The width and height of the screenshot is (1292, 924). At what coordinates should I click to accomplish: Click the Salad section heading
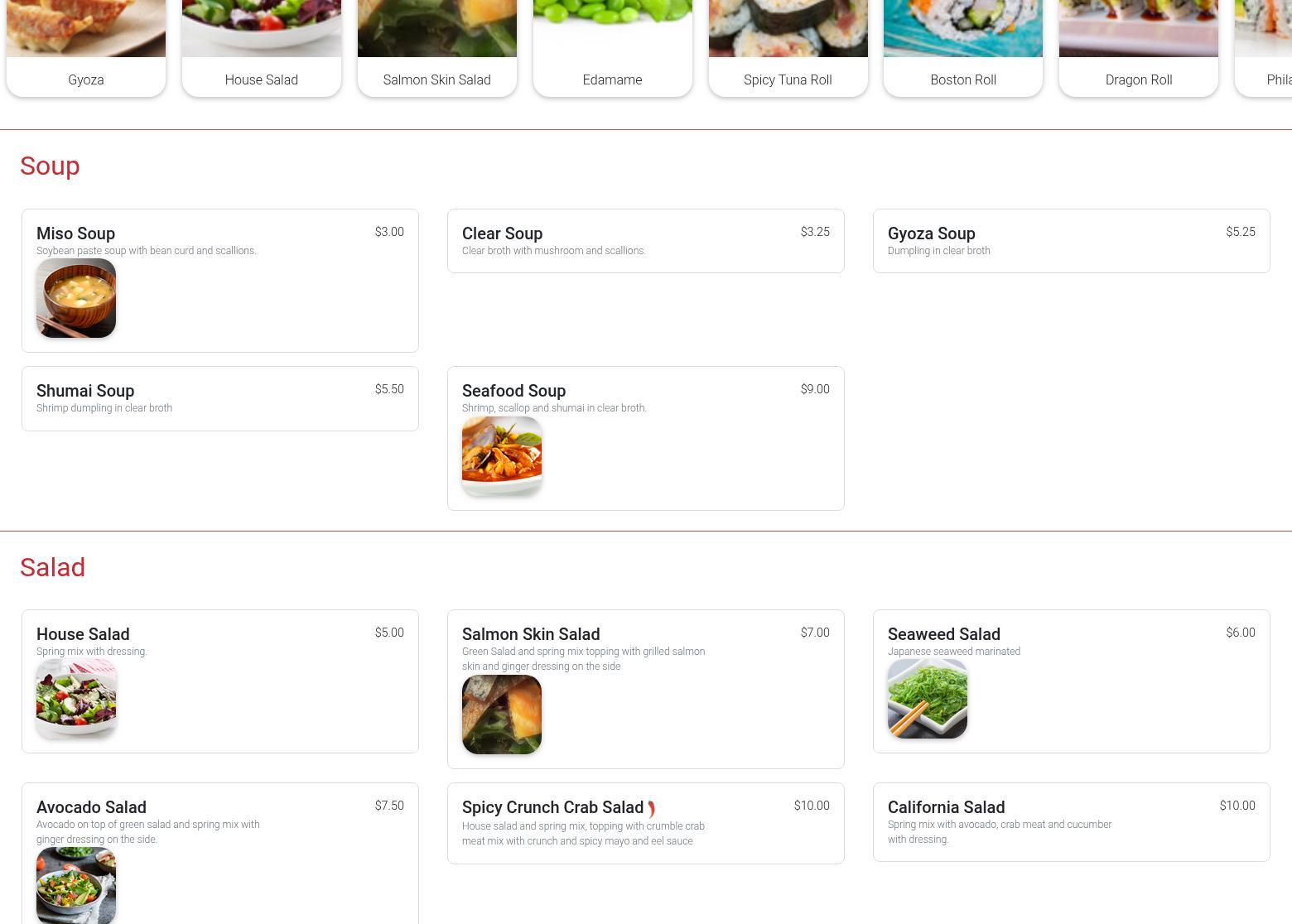(x=53, y=567)
